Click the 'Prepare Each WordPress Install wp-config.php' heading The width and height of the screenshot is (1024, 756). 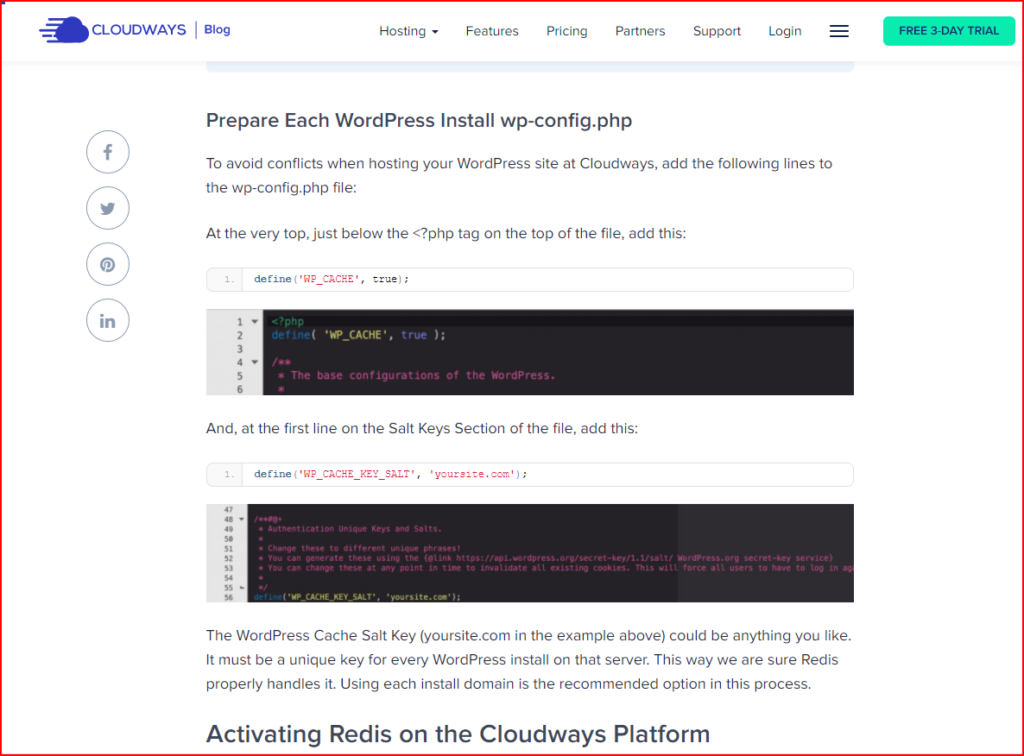pyautogui.click(x=419, y=121)
